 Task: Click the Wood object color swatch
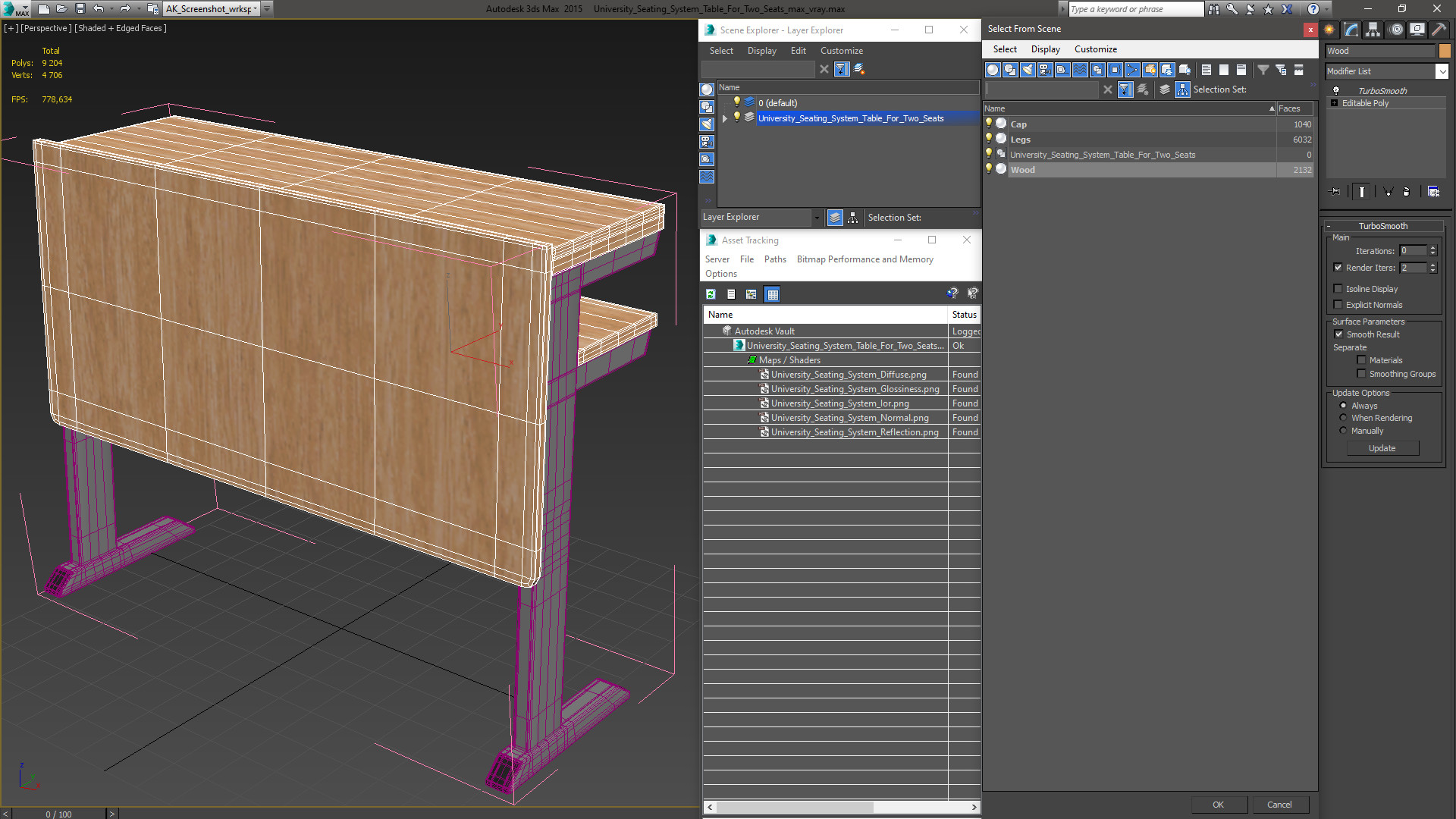[1445, 51]
